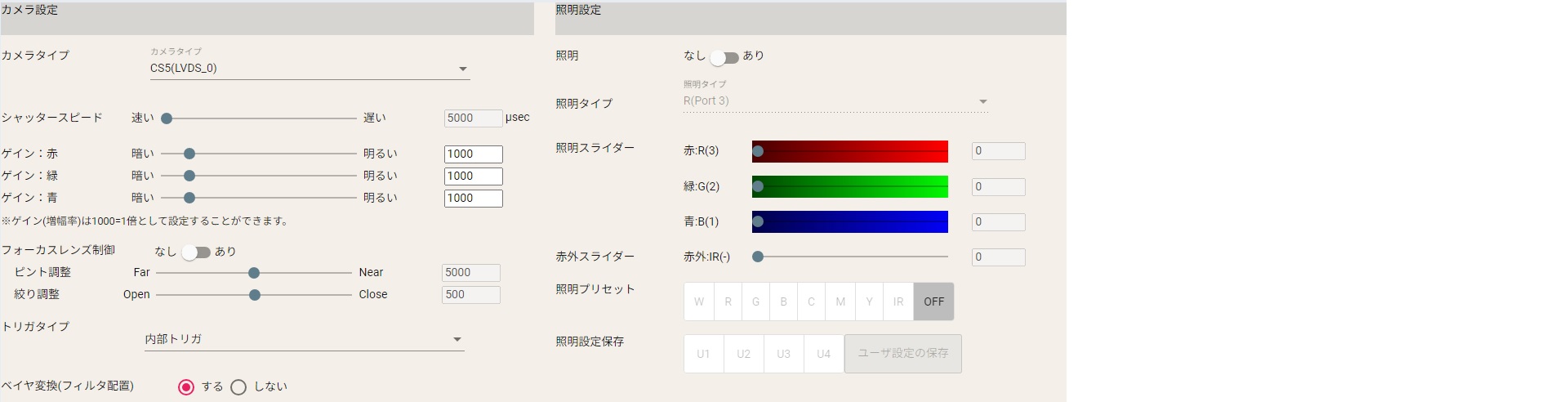The image size is (1568, 402).
Task: Select the IR lighting preset
Action: click(898, 301)
